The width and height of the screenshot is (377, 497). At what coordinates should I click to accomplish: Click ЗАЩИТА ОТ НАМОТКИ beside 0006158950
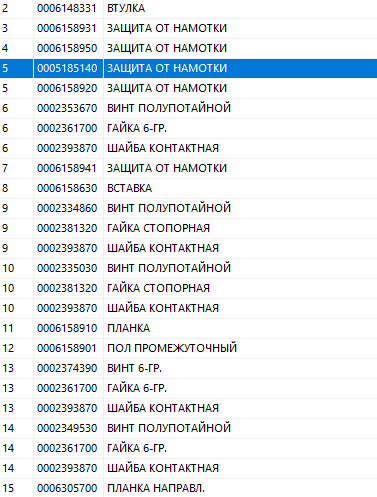click(167, 48)
